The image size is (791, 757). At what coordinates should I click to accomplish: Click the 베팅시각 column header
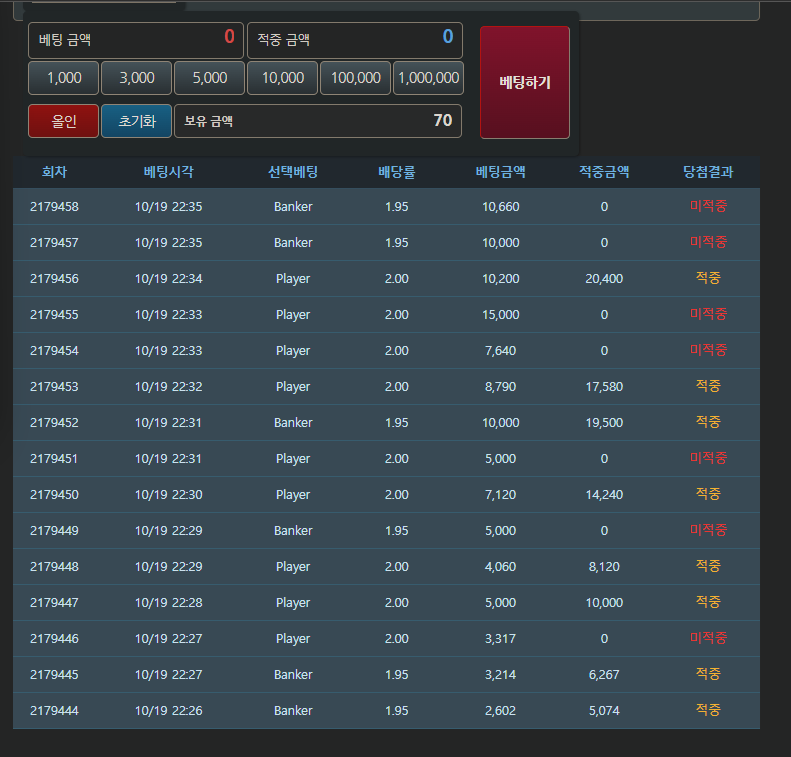(168, 172)
